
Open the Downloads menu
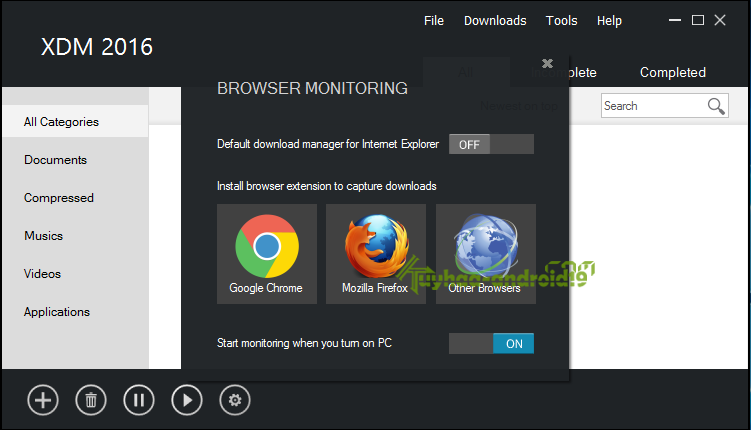pos(495,21)
